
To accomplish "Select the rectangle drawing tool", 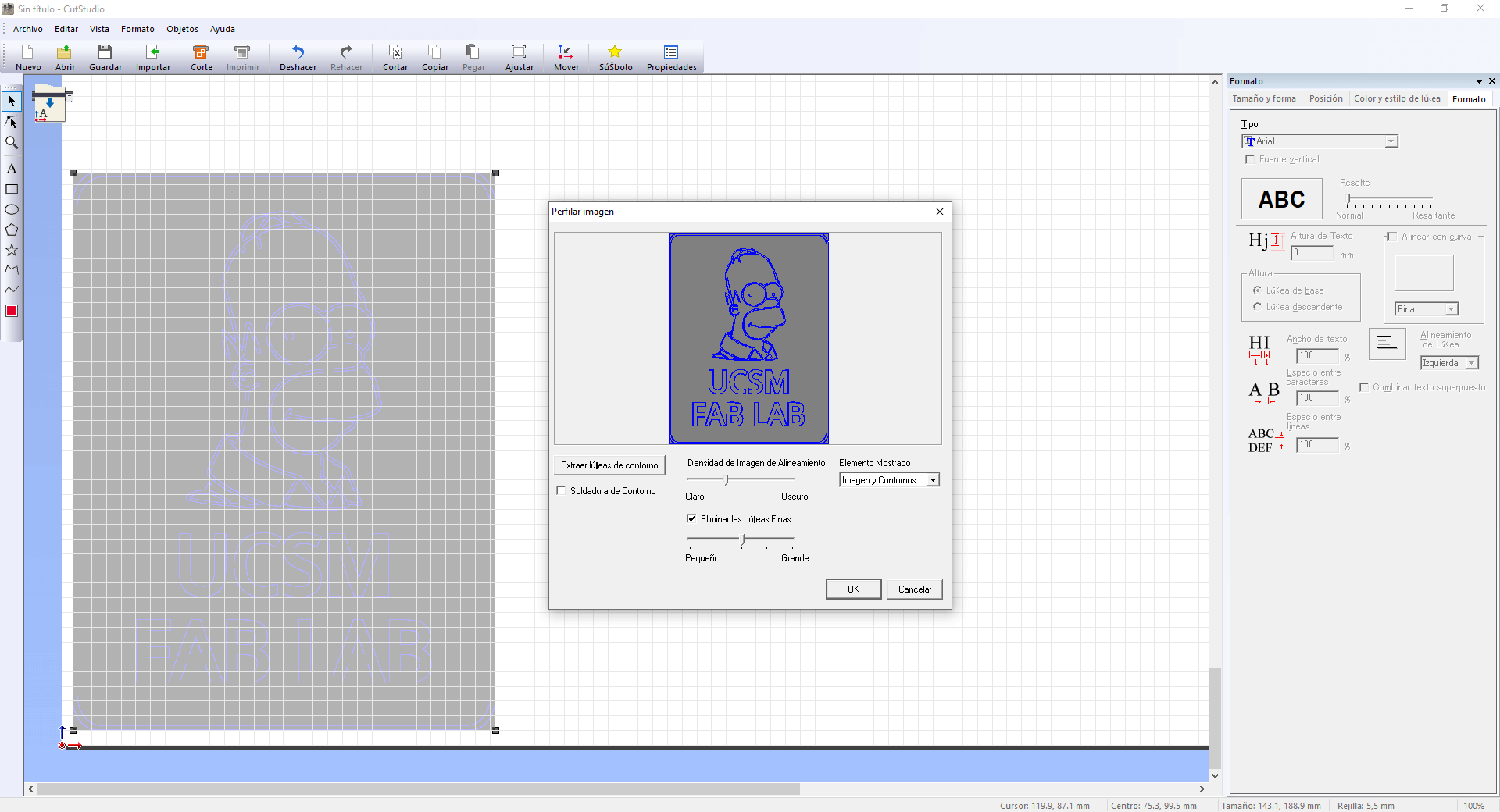I will pos(12,189).
